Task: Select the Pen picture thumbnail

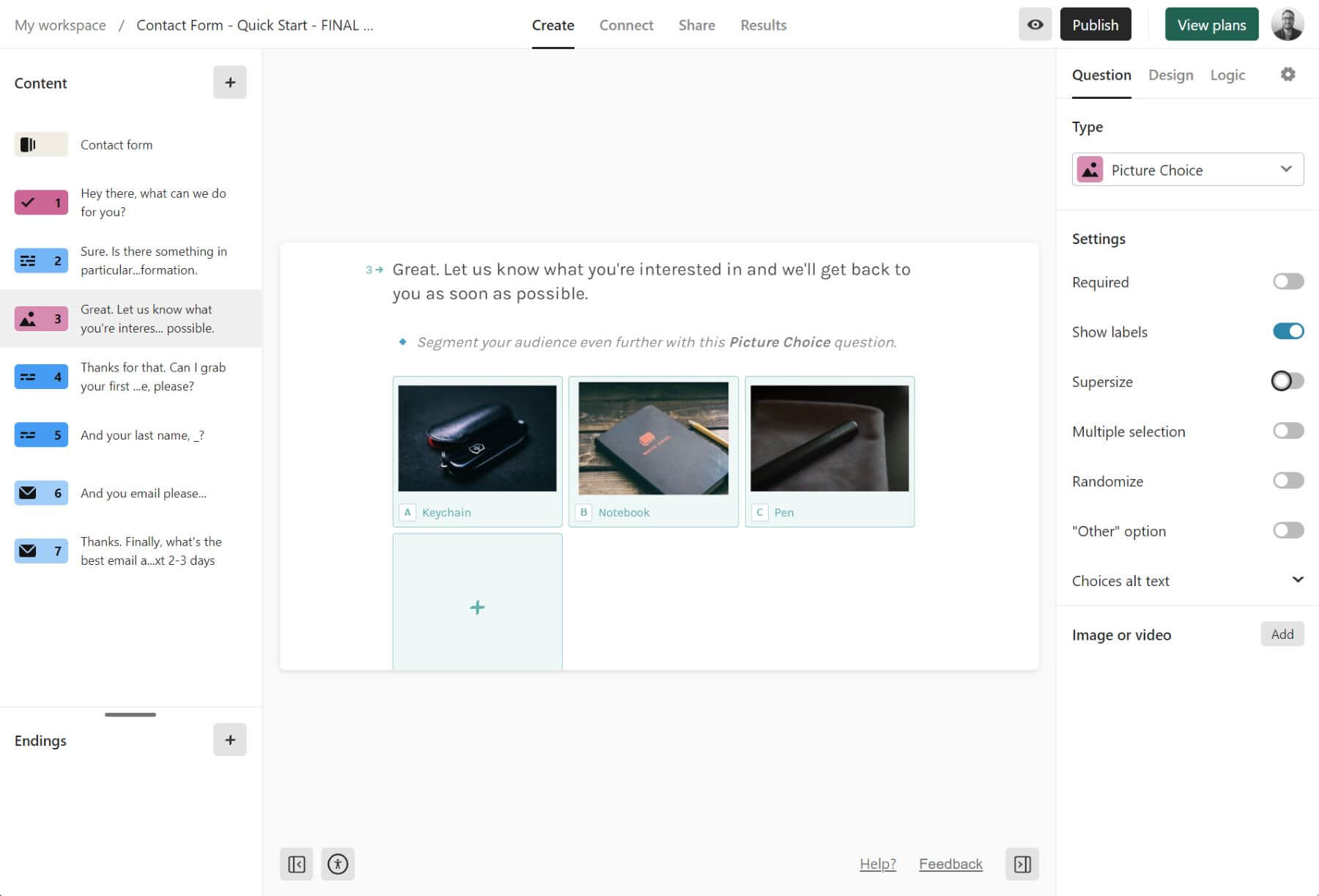Action: pos(830,438)
